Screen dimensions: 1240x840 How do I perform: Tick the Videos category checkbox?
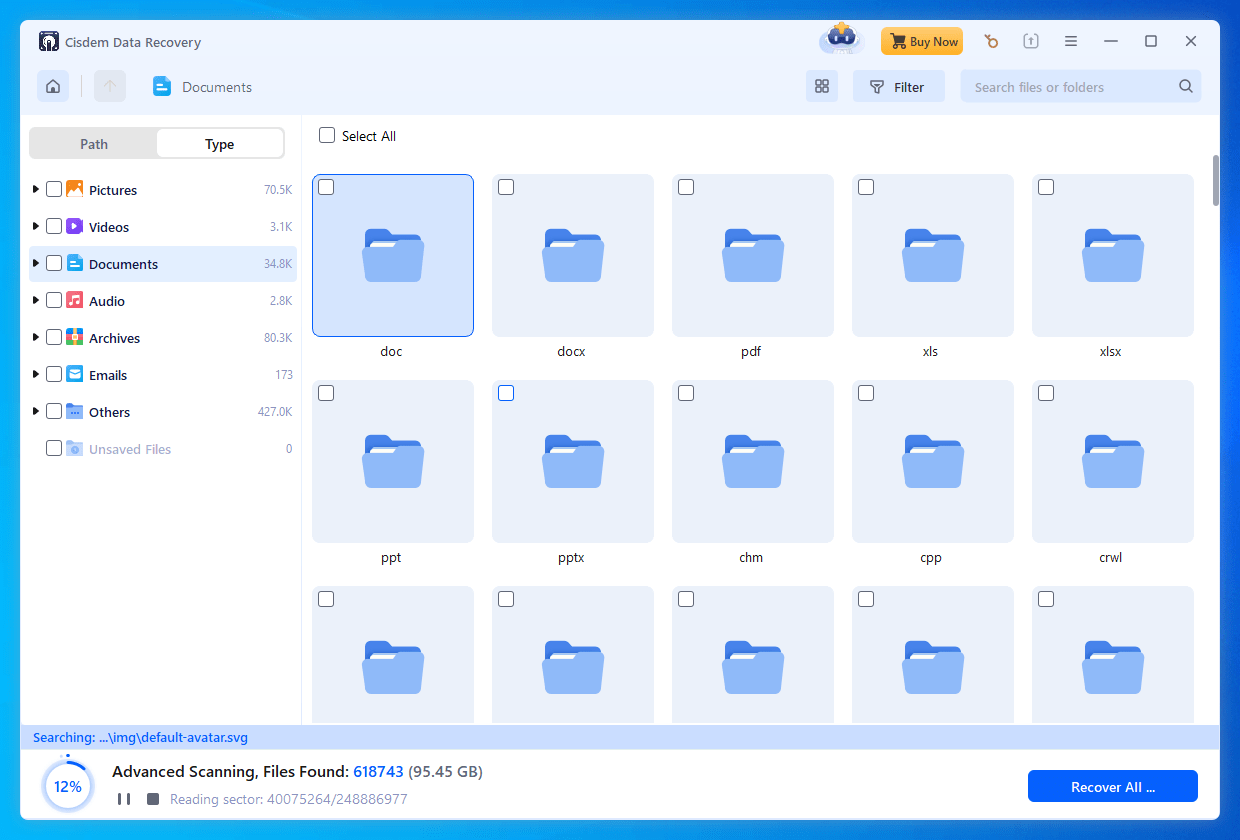point(54,226)
